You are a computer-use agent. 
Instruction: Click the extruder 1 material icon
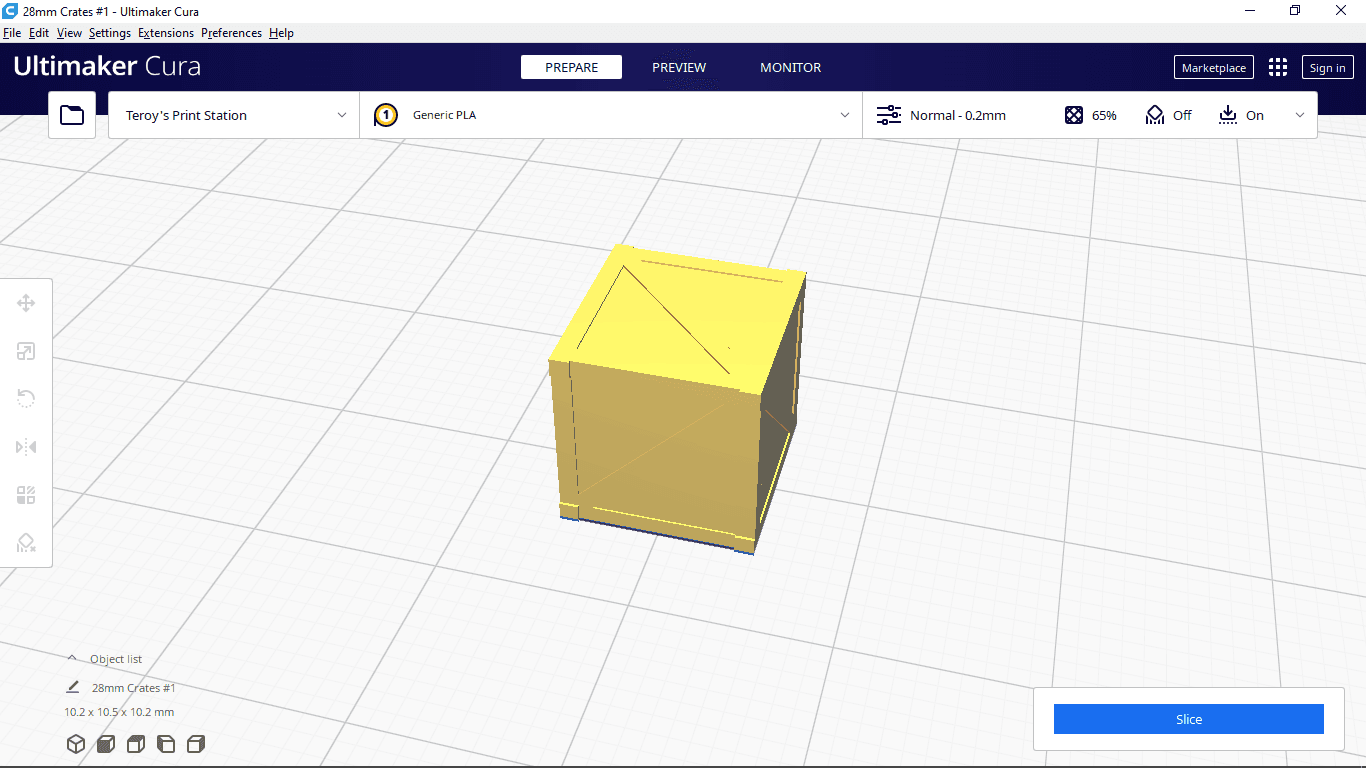pos(385,115)
